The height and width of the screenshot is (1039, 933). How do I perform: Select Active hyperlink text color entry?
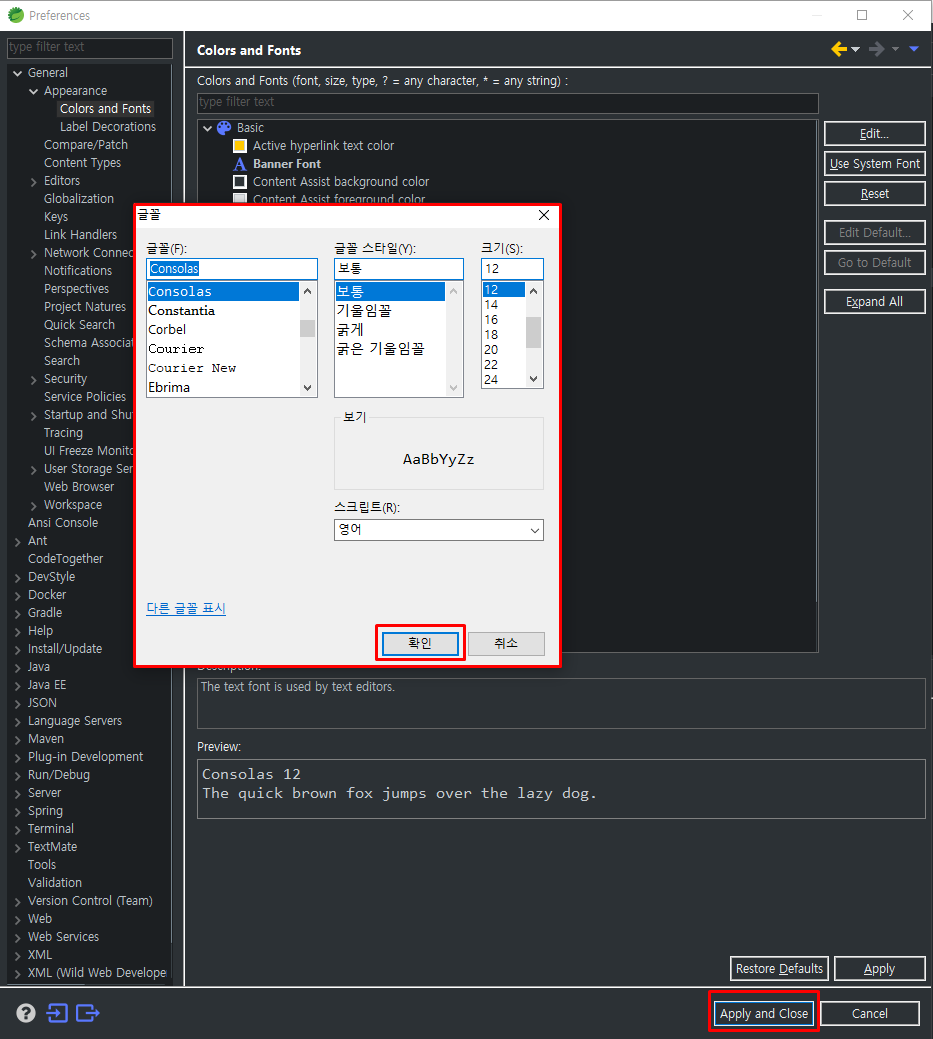[x=323, y=146]
